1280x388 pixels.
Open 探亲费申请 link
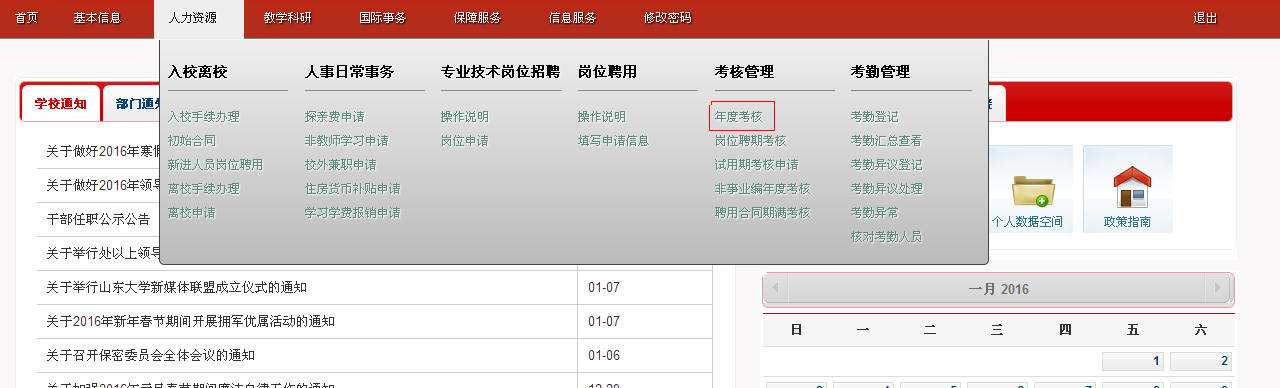(x=335, y=116)
